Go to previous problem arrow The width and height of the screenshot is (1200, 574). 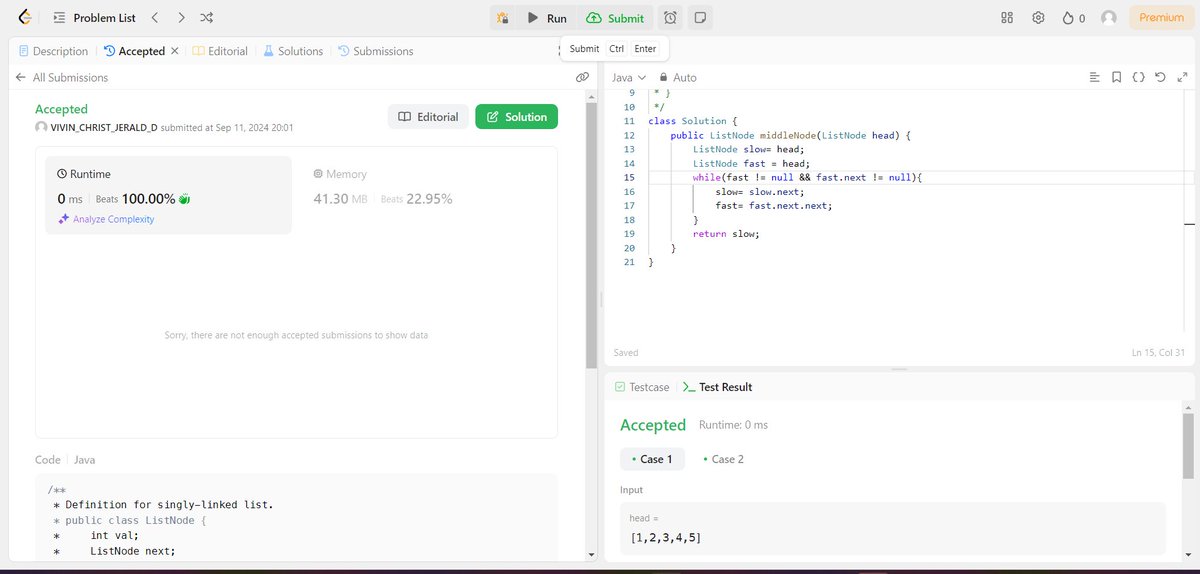[154, 18]
